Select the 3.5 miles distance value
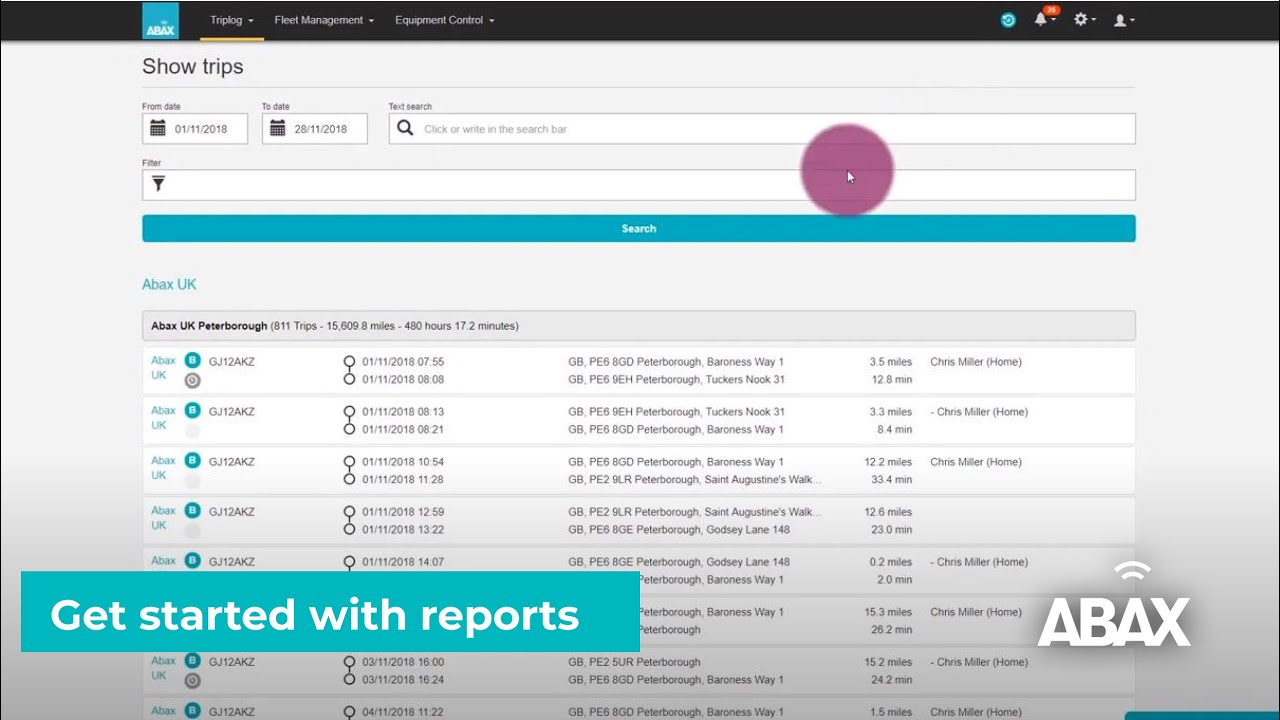The height and width of the screenshot is (720, 1280). click(x=891, y=362)
